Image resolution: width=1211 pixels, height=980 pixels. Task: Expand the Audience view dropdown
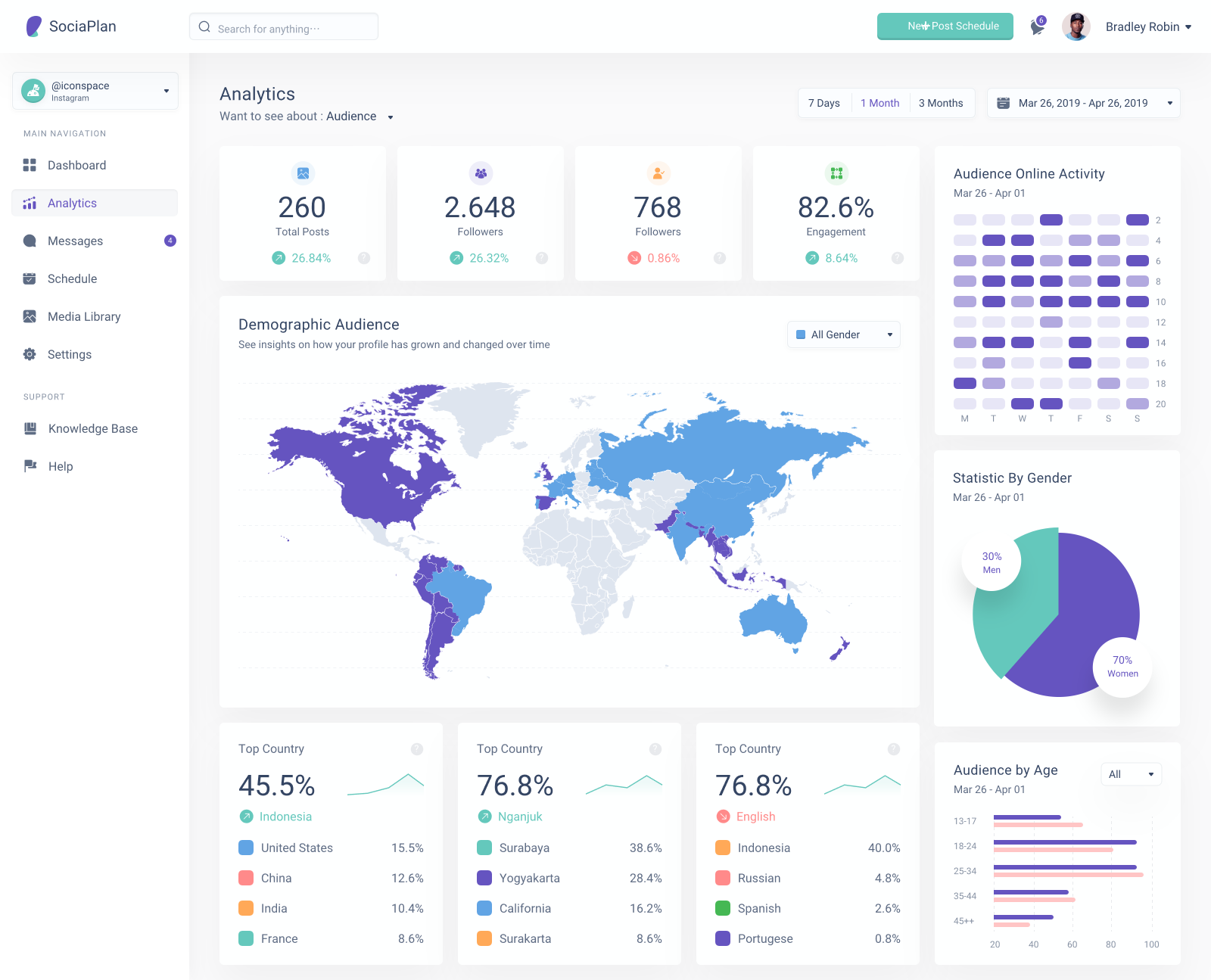point(360,117)
